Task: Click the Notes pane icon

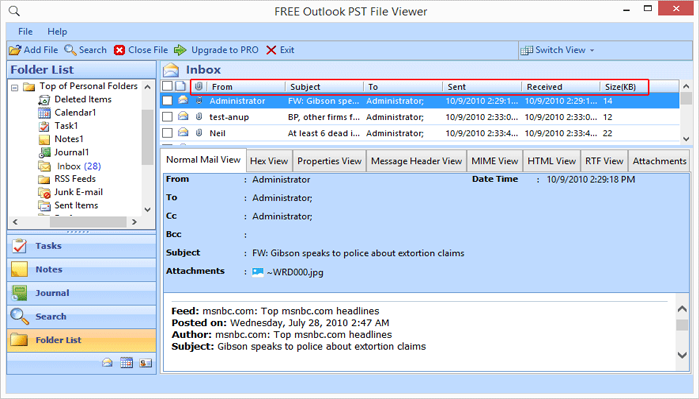Action: 19,269
